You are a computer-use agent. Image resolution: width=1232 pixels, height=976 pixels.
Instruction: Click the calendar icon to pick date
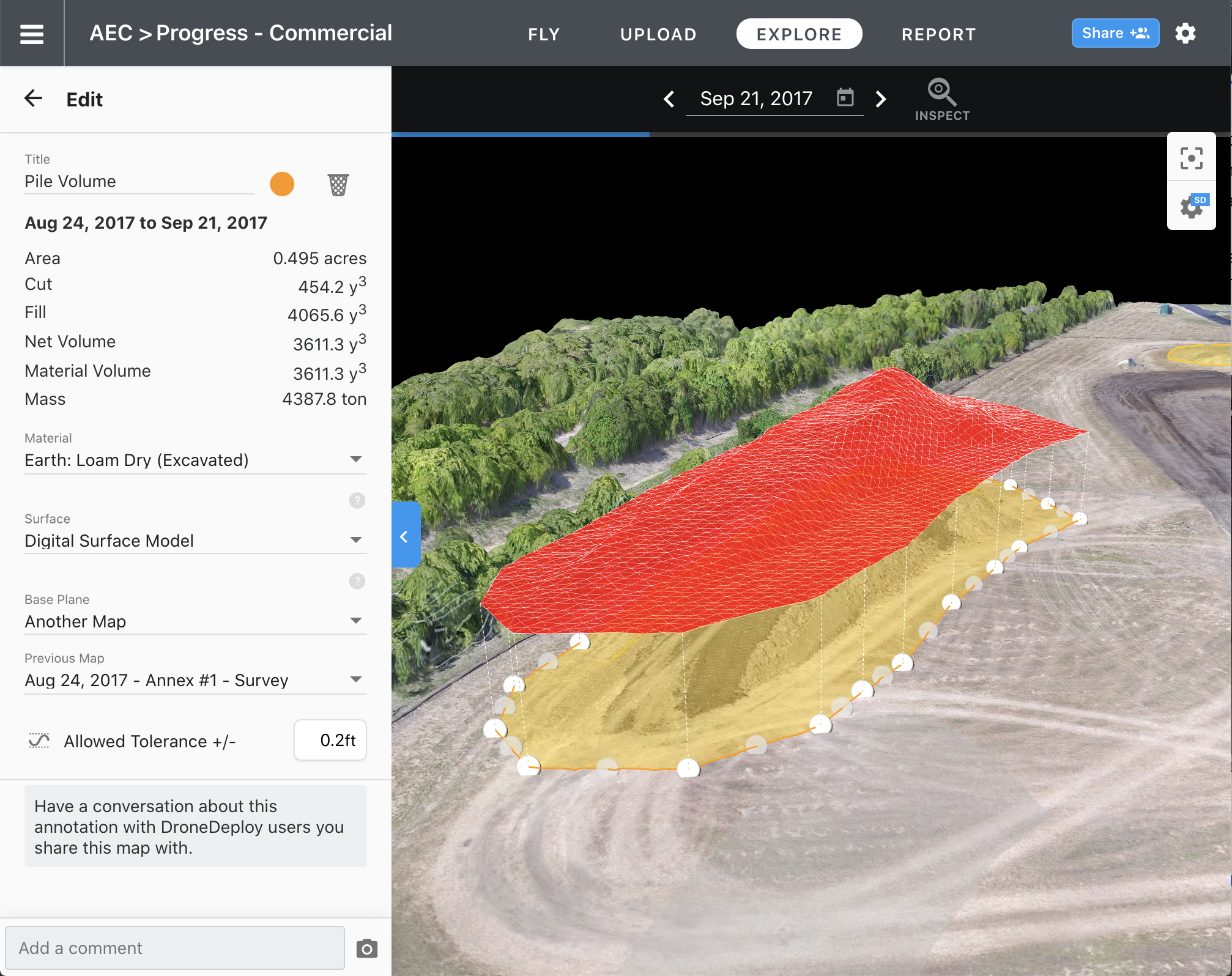tap(844, 97)
